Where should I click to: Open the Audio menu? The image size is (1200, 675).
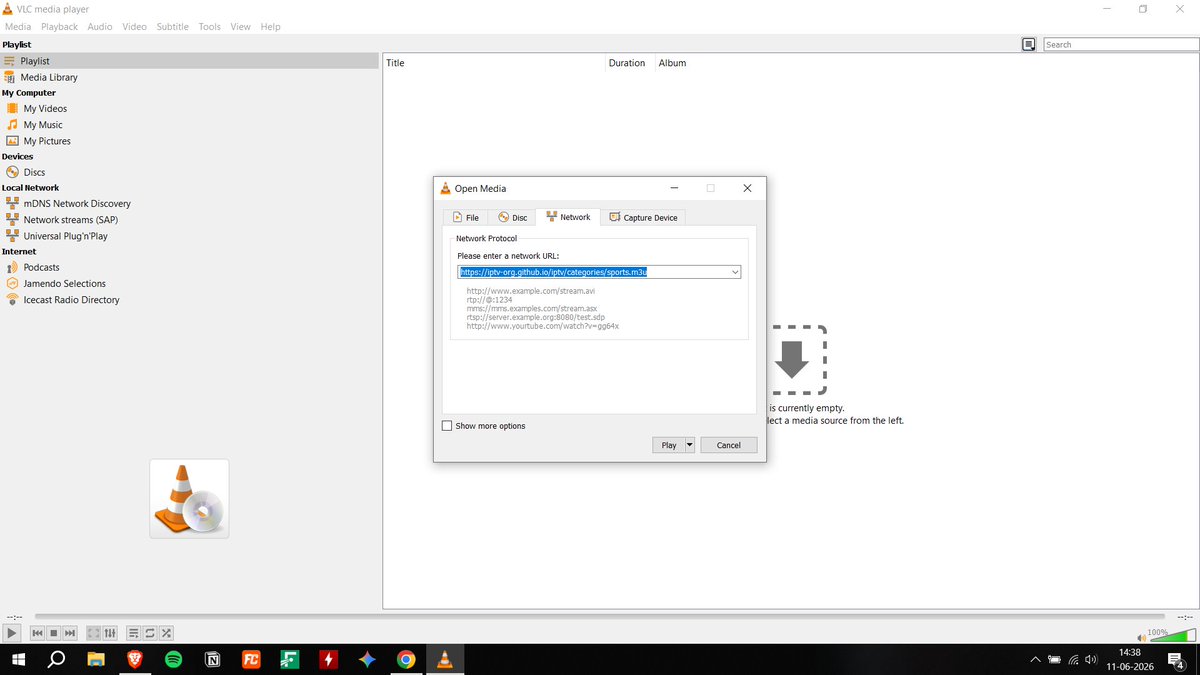100,27
